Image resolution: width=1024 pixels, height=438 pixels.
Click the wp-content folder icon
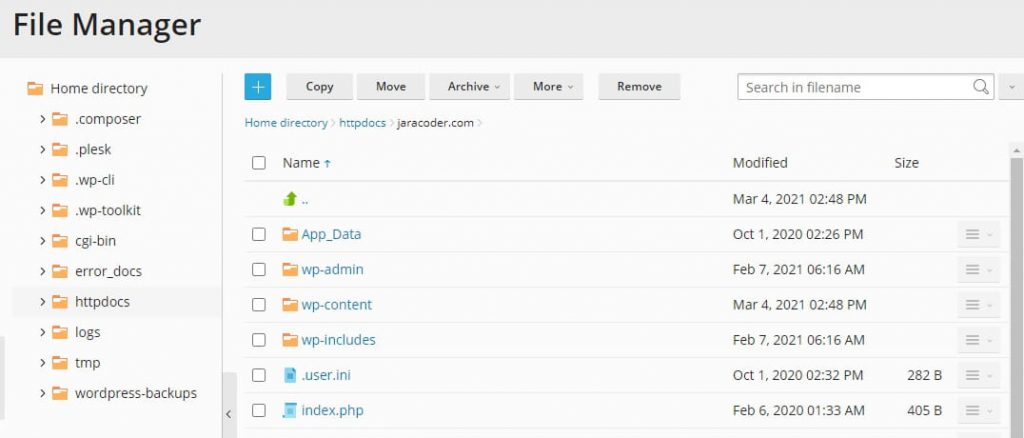[290, 305]
